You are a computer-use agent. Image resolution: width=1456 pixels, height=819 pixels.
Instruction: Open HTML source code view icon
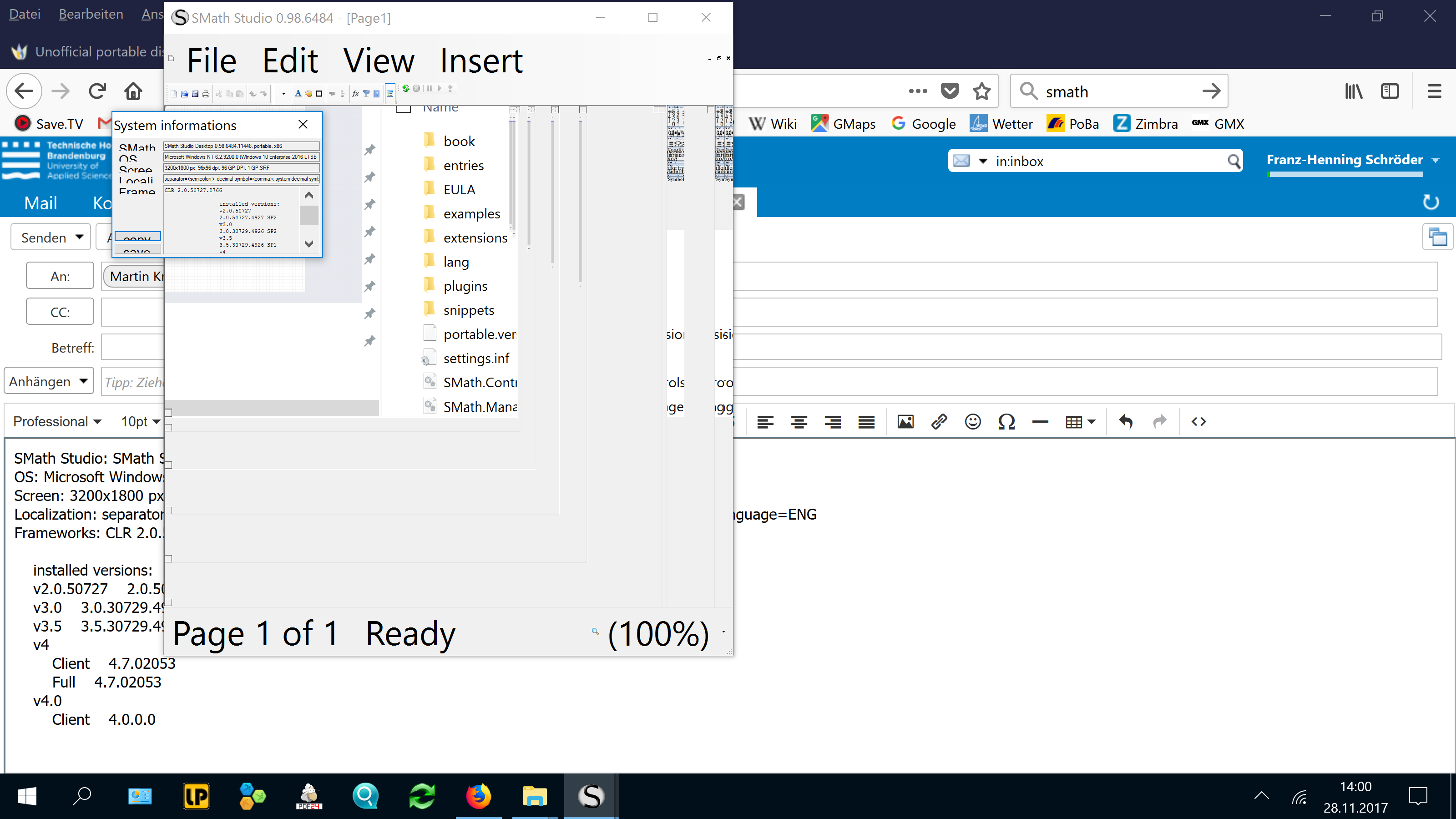click(1198, 422)
